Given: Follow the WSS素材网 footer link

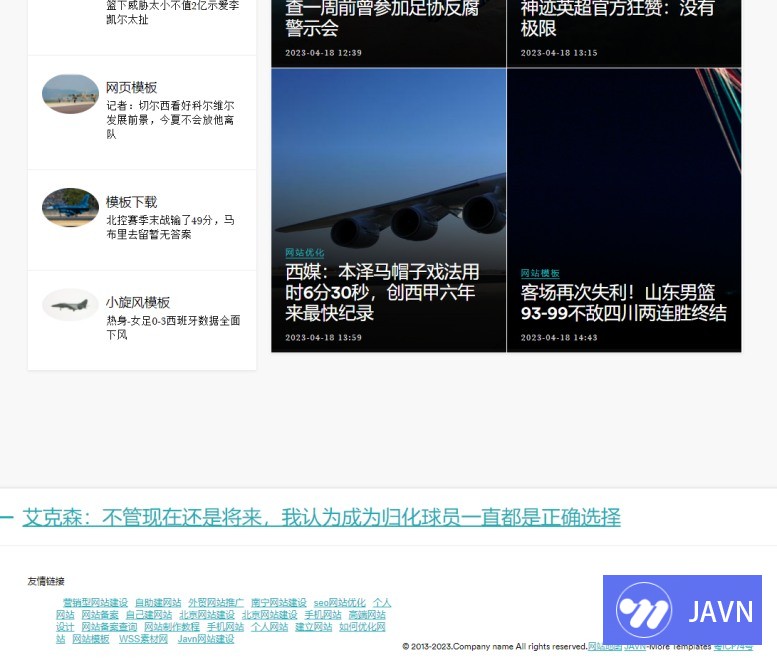Looking at the screenshot, I should point(143,639).
